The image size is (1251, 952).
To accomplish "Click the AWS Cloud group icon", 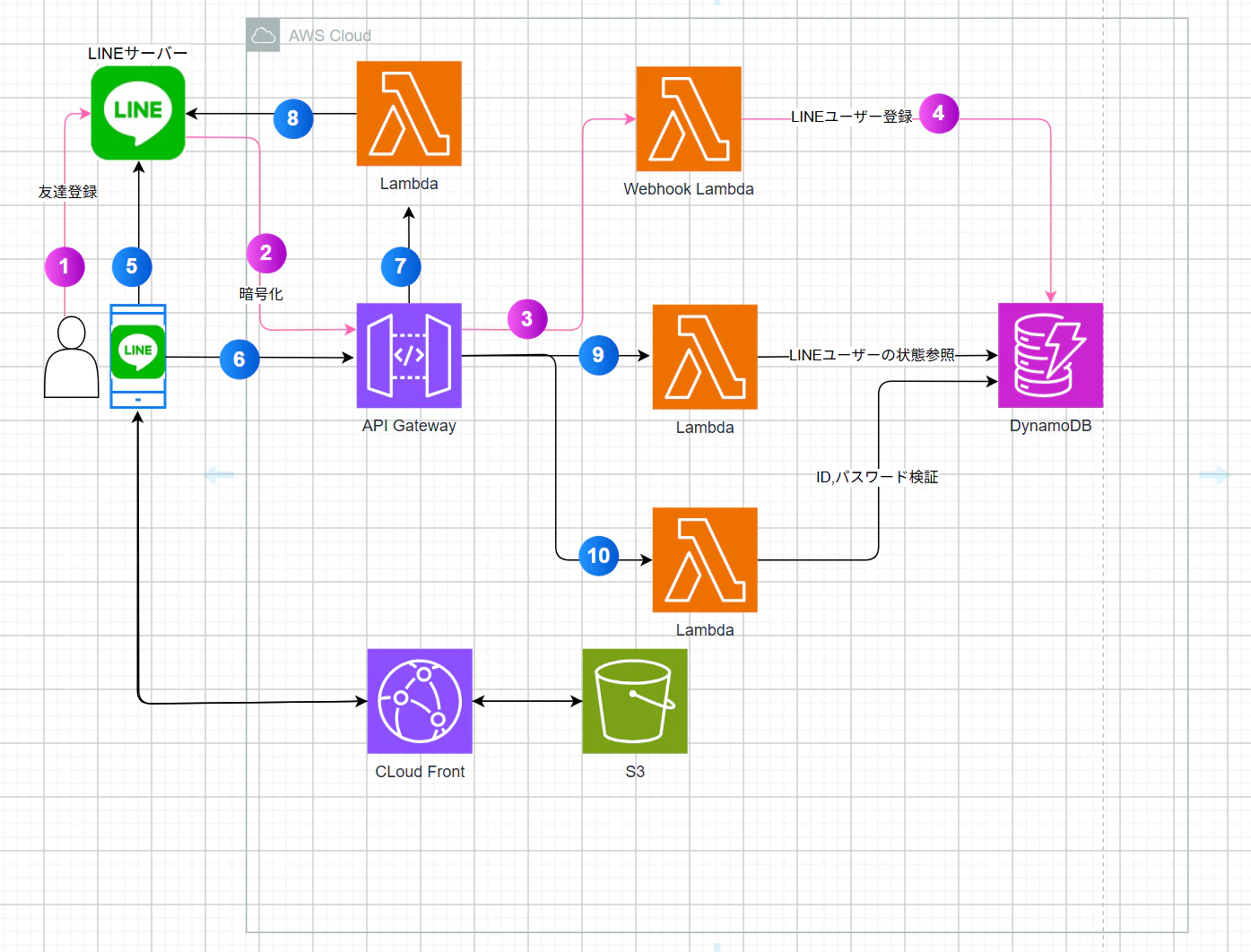I will (264, 35).
